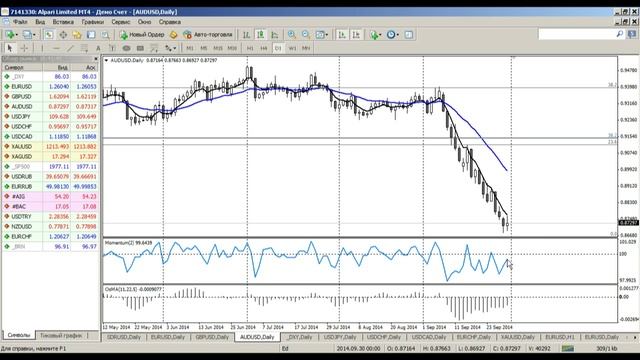Switch timeframe to W1
This screenshot has height=360, width=640.
[x=292, y=48]
